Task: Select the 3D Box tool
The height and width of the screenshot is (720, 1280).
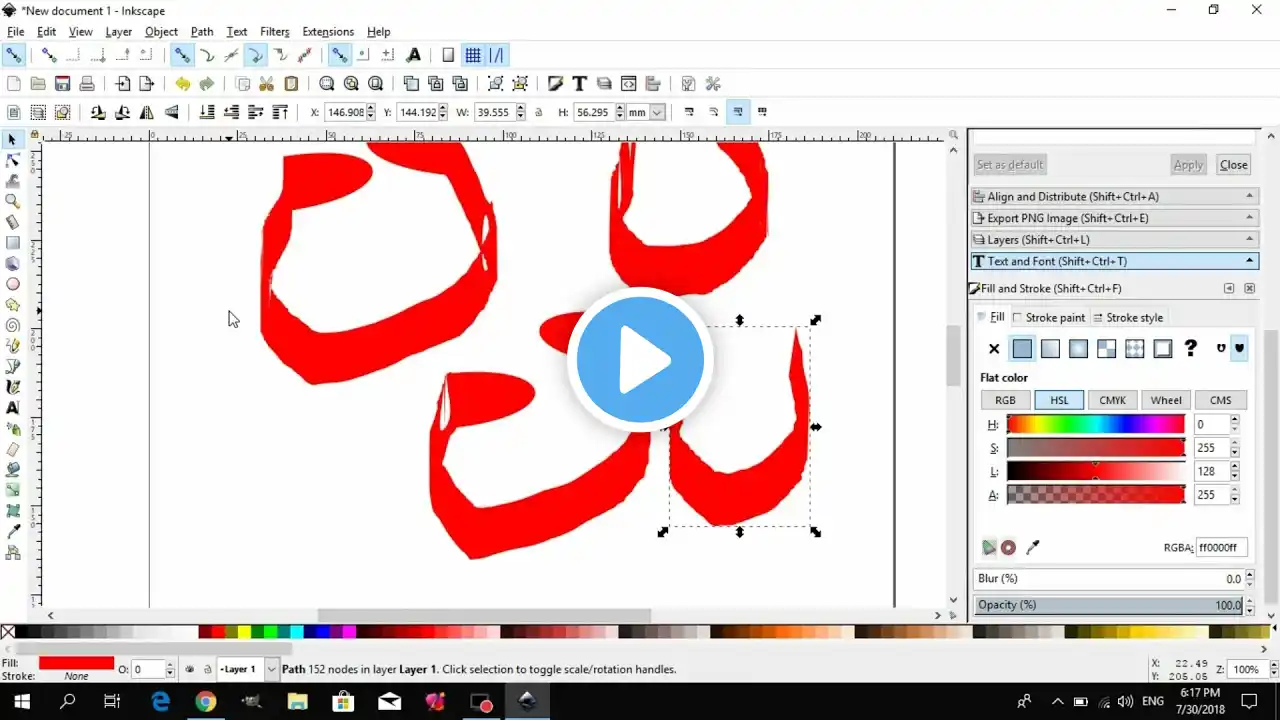Action: [13, 263]
